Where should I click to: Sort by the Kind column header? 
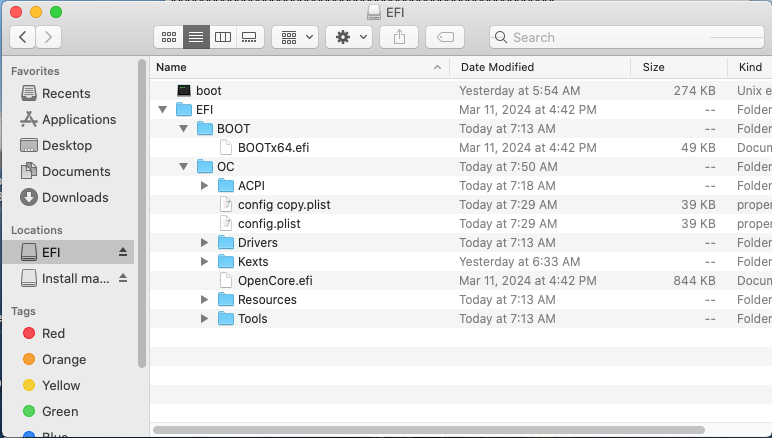pos(750,67)
